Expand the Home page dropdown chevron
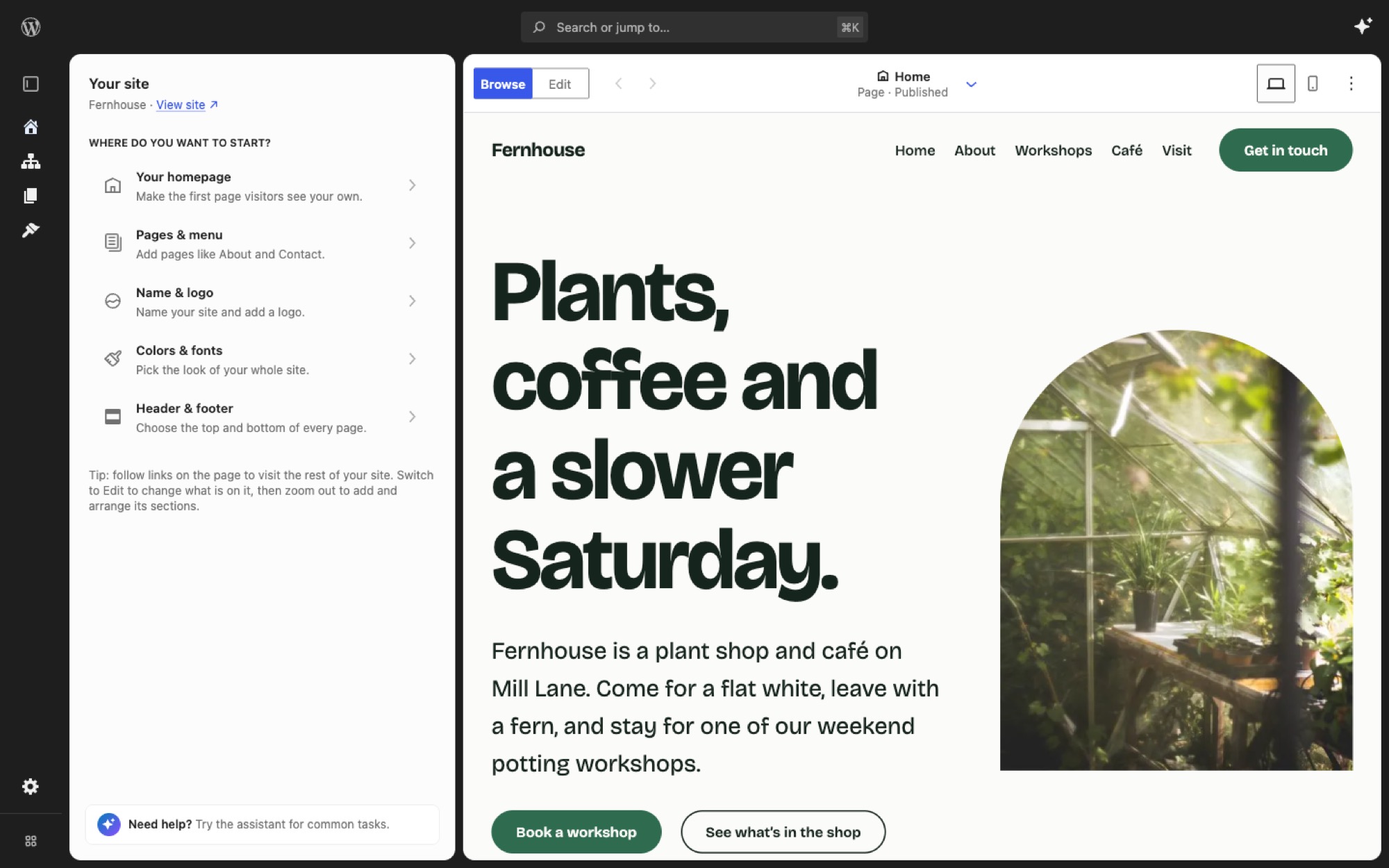Viewport: 1389px width, 868px height. tap(971, 84)
